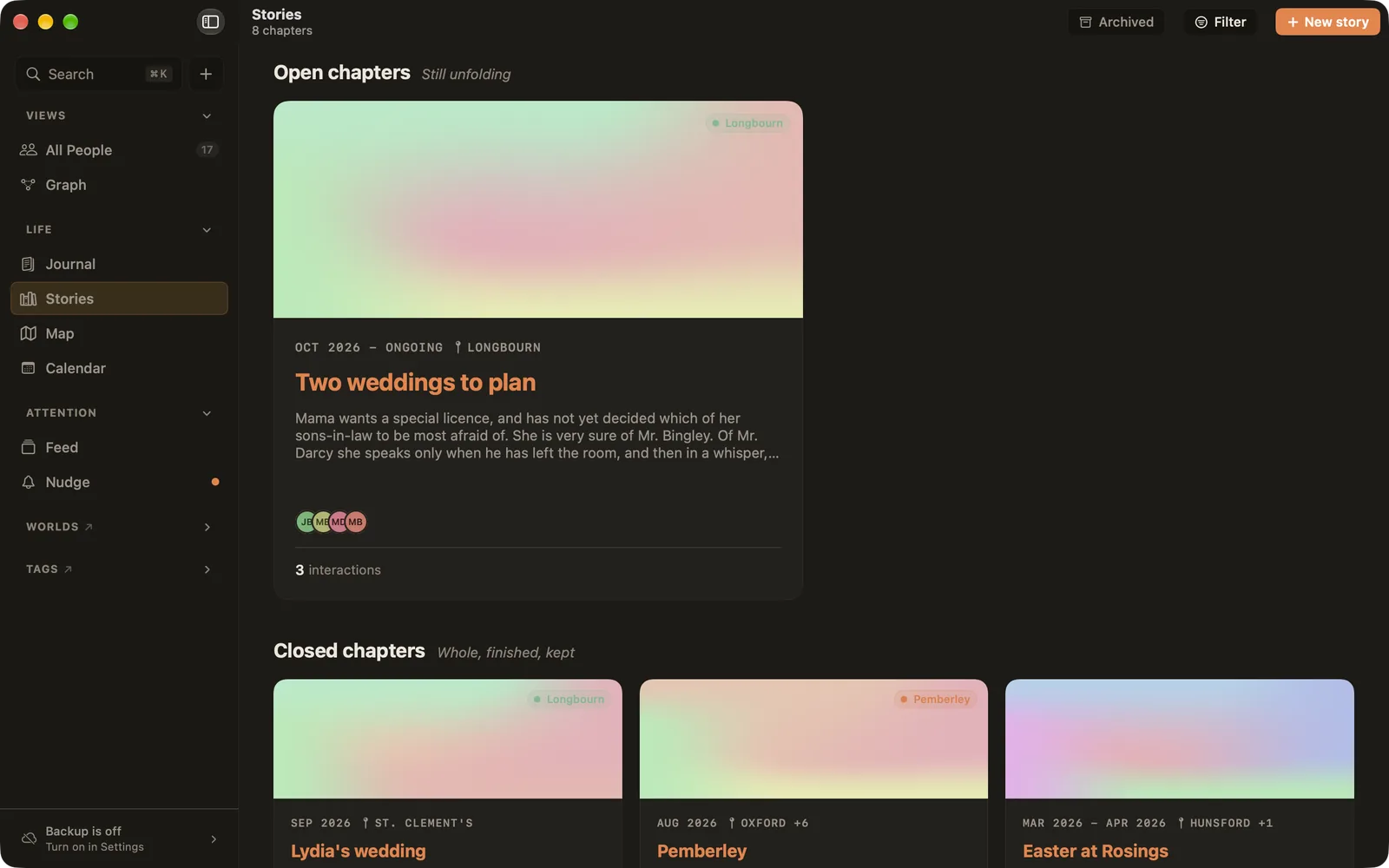Open Nudge in the sidebar
Viewport: 1389px width, 868px height.
[x=119, y=482]
